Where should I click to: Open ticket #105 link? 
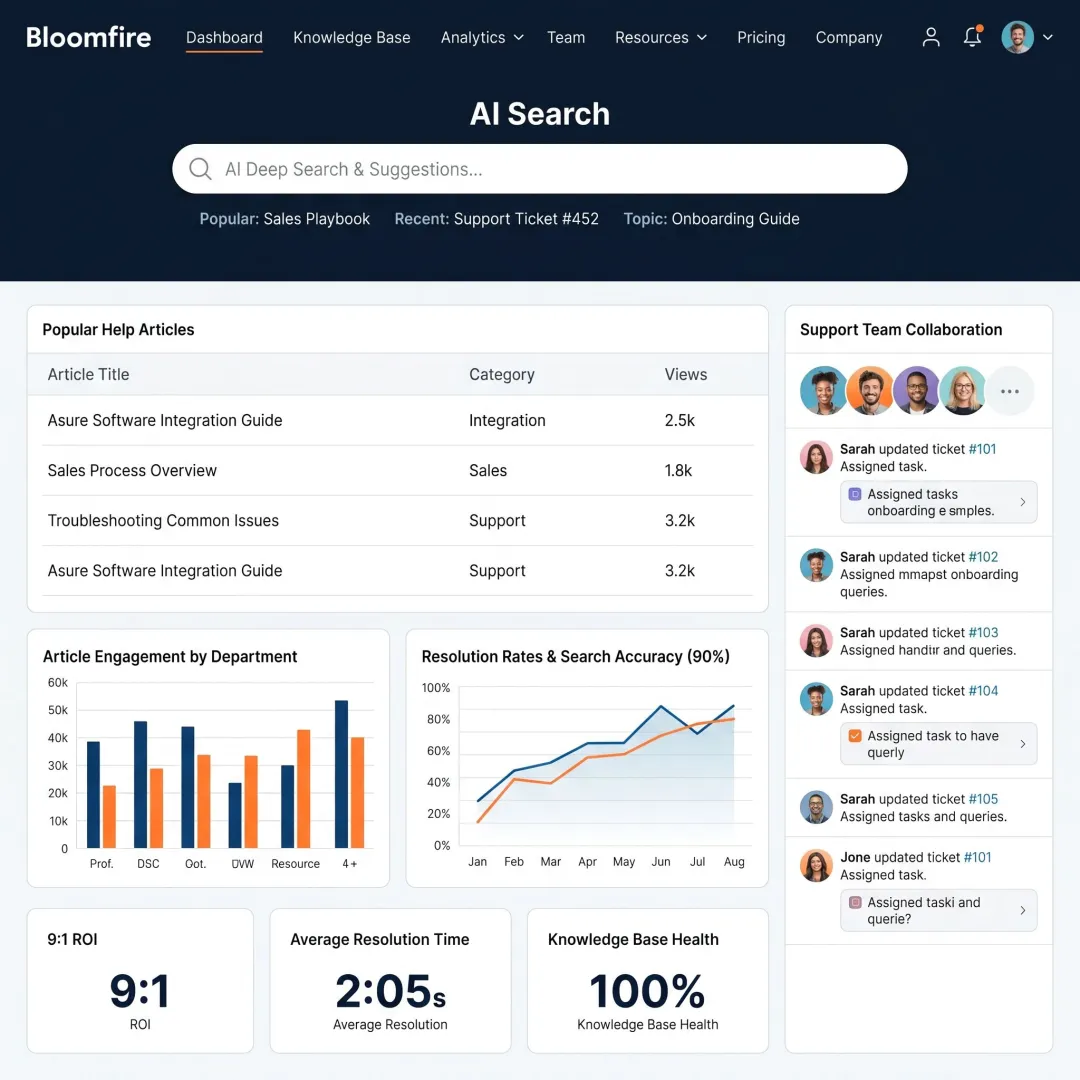point(983,799)
